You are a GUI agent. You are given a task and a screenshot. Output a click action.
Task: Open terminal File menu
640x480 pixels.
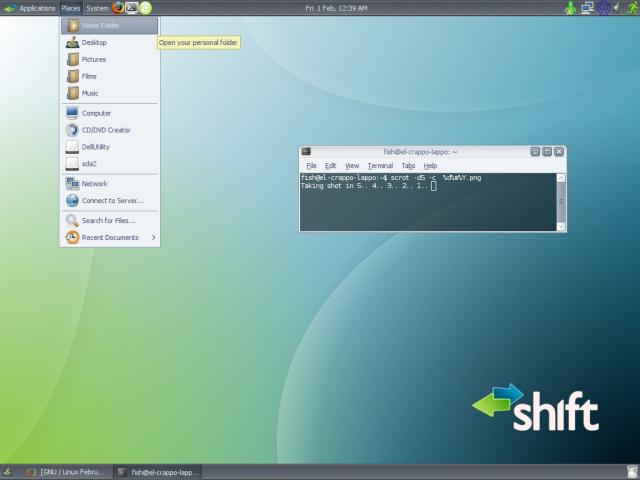(311, 165)
